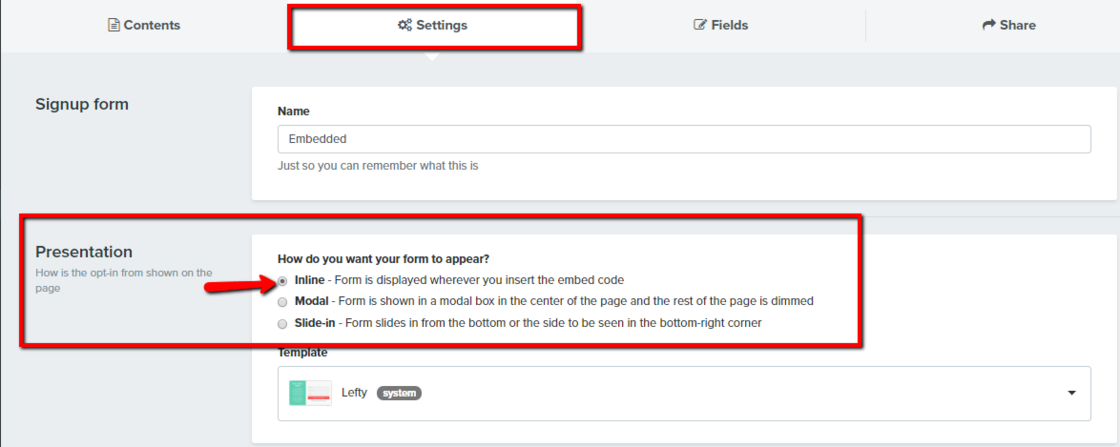
Task: Click the Inline option label text
Action: 310,280
